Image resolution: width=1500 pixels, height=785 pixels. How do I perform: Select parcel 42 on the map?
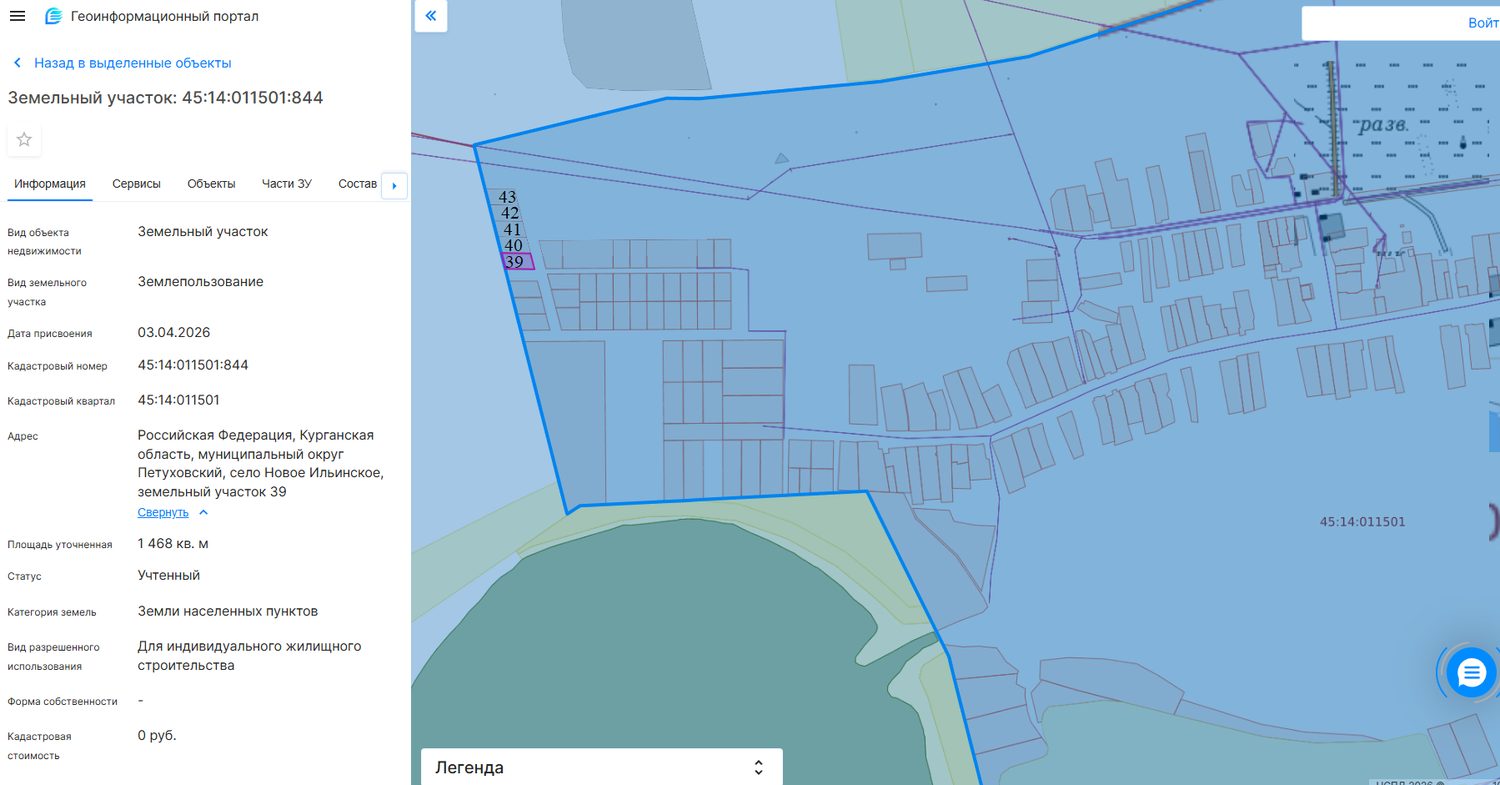click(x=510, y=213)
